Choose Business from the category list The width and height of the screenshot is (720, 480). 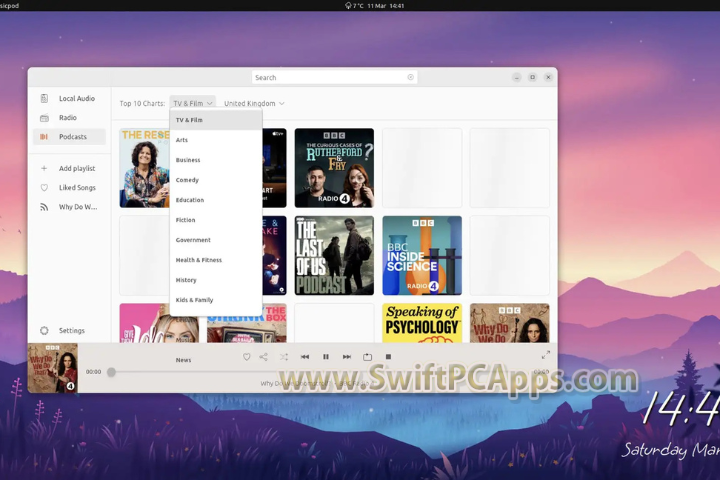pyautogui.click(x=216, y=160)
